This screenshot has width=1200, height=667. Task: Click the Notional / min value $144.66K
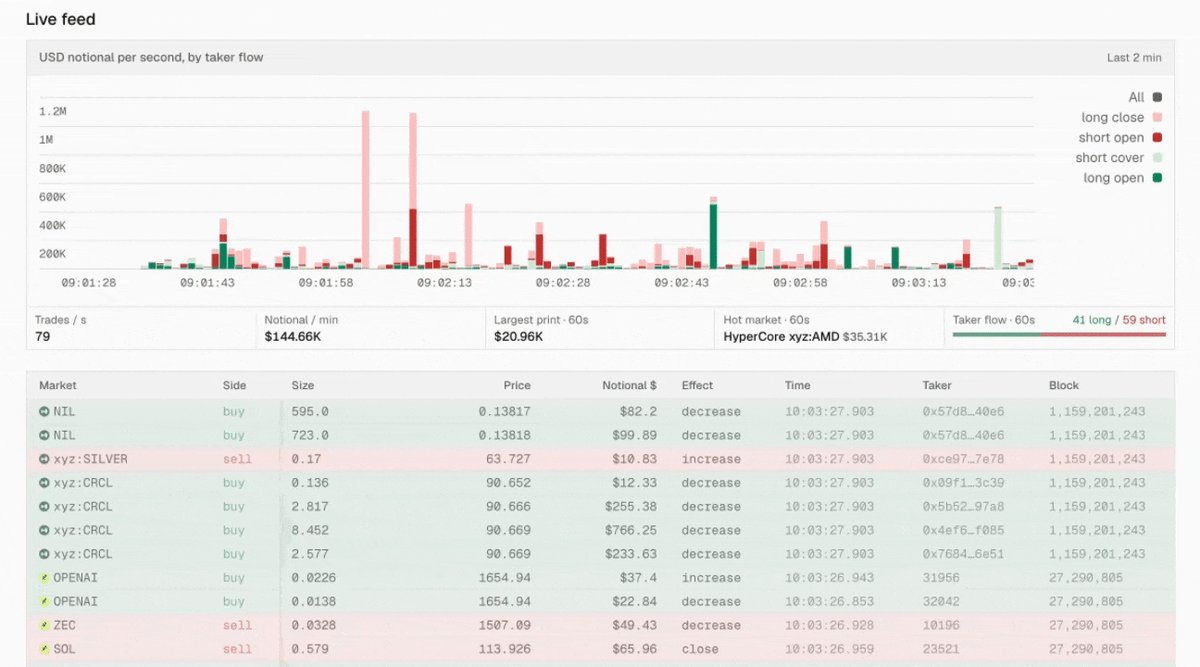point(293,337)
